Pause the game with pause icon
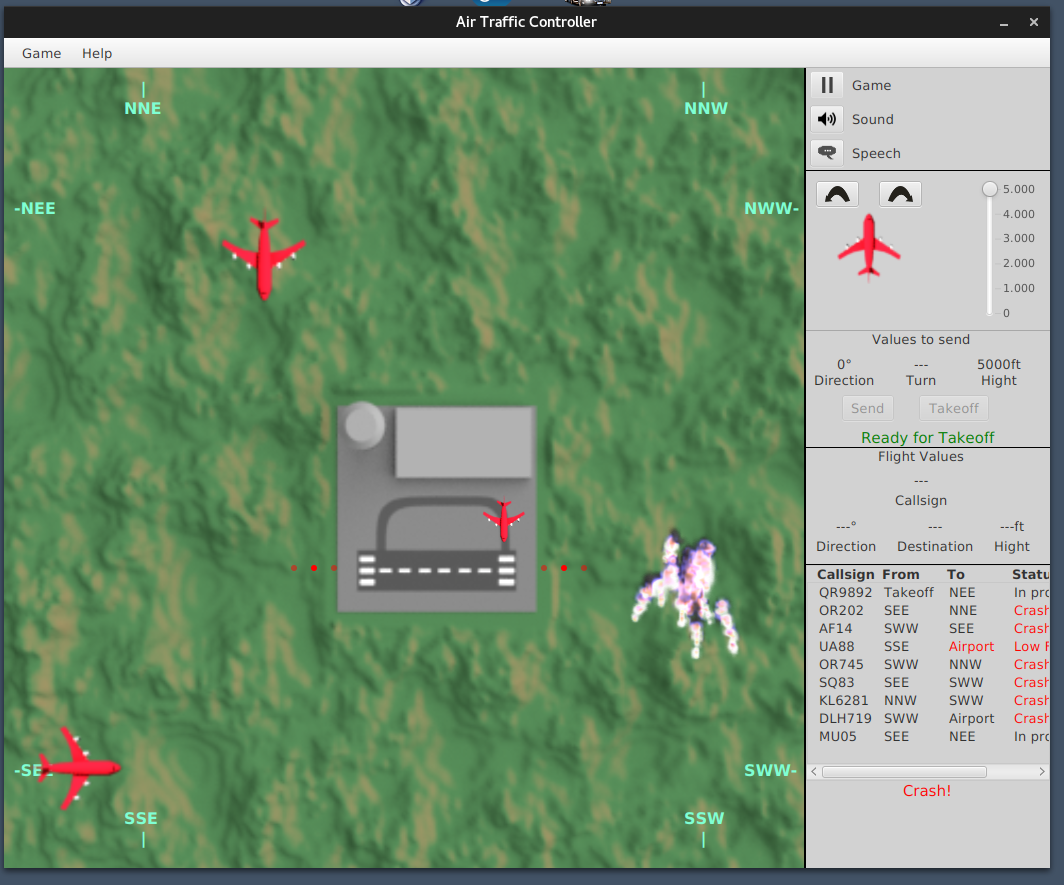Viewport: 1064px width, 885px height. click(x=826, y=86)
